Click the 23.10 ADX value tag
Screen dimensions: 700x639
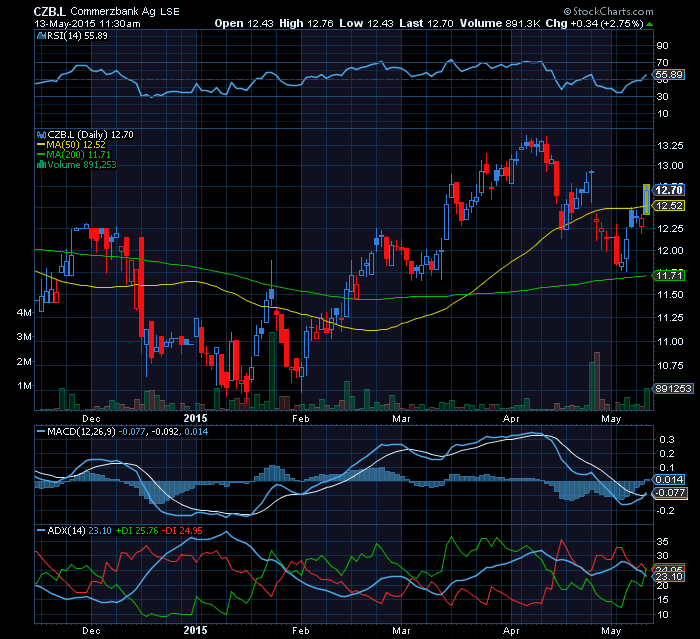point(669,576)
